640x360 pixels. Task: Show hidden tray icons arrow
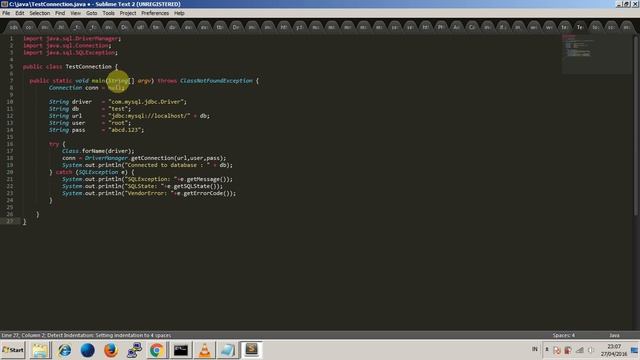[x=547, y=349]
